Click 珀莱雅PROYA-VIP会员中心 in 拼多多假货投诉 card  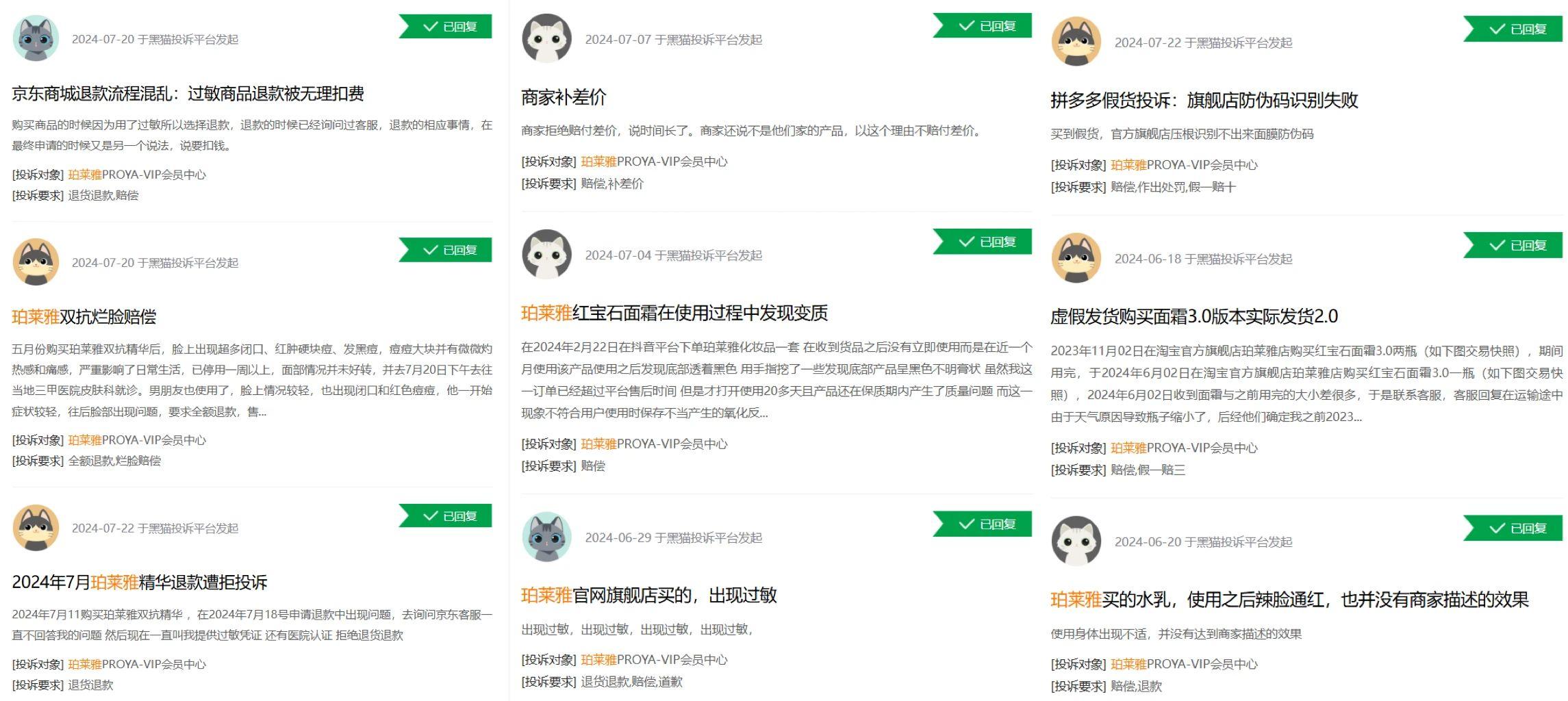1184,165
